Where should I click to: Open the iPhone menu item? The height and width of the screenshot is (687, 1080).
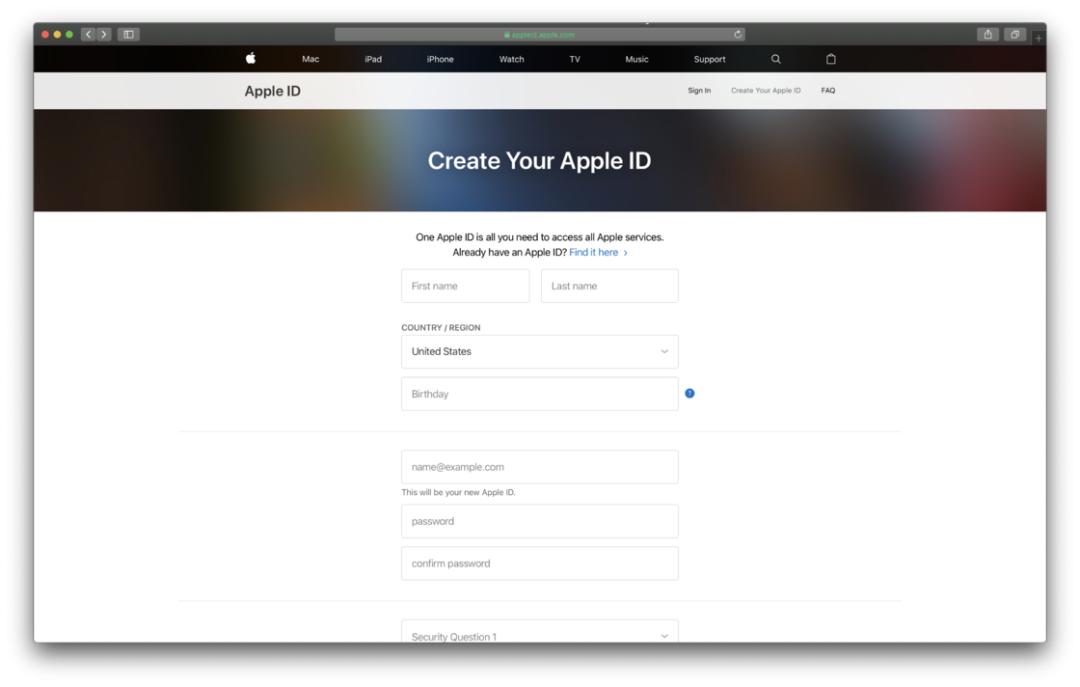coord(440,59)
